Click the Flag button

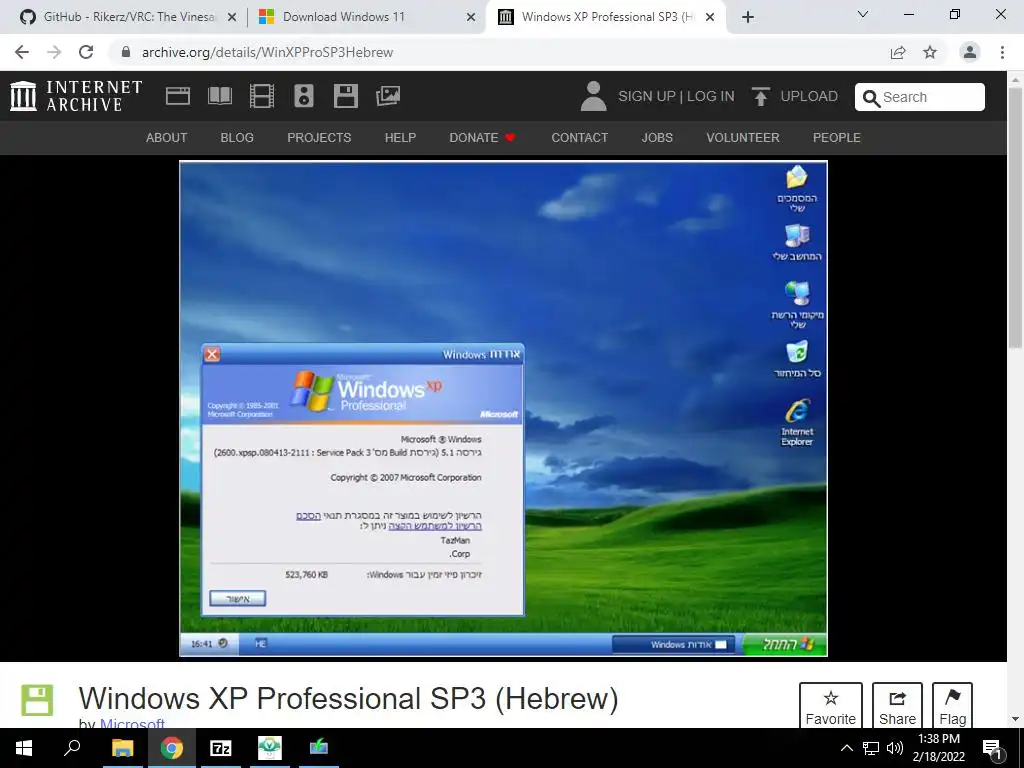point(952,707)
